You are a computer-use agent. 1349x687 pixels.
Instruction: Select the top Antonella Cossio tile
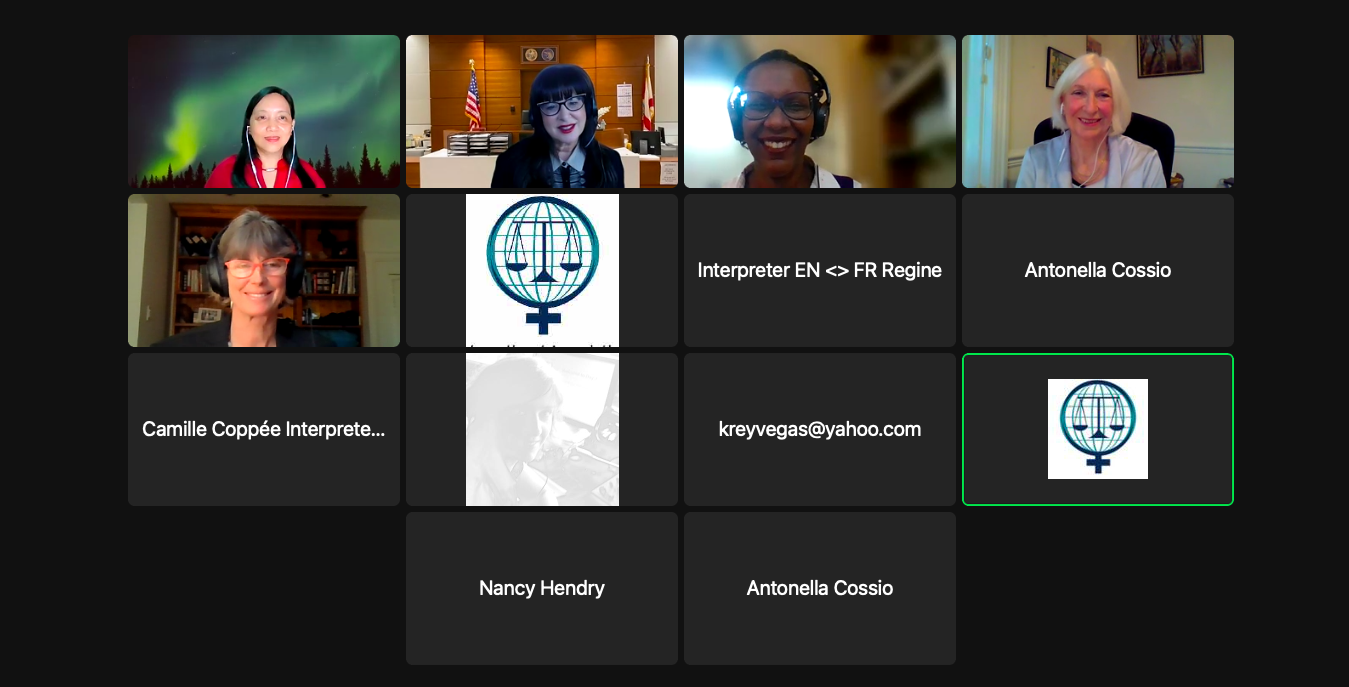coord(1097,270)
